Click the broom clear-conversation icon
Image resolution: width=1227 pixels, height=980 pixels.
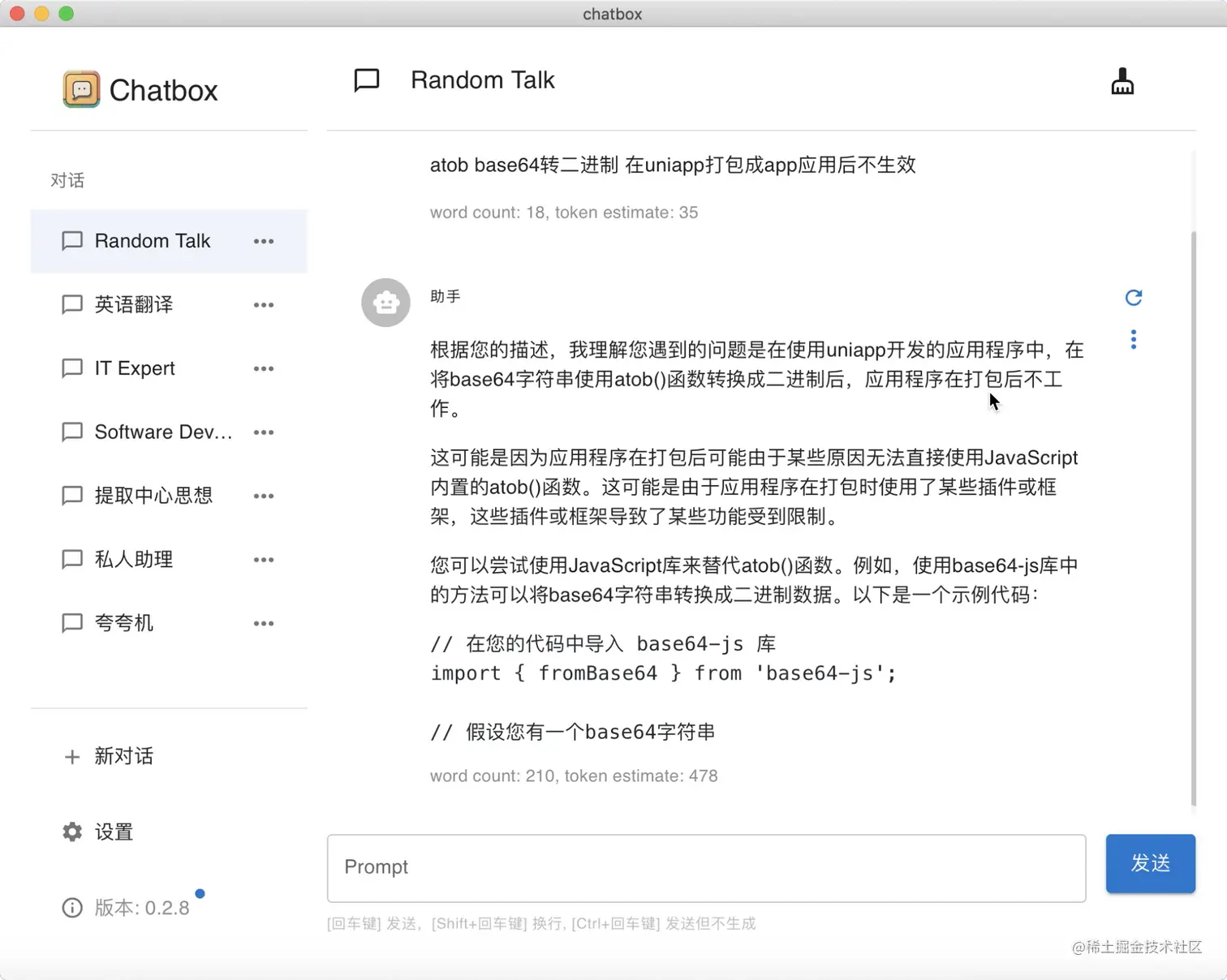1122,81
